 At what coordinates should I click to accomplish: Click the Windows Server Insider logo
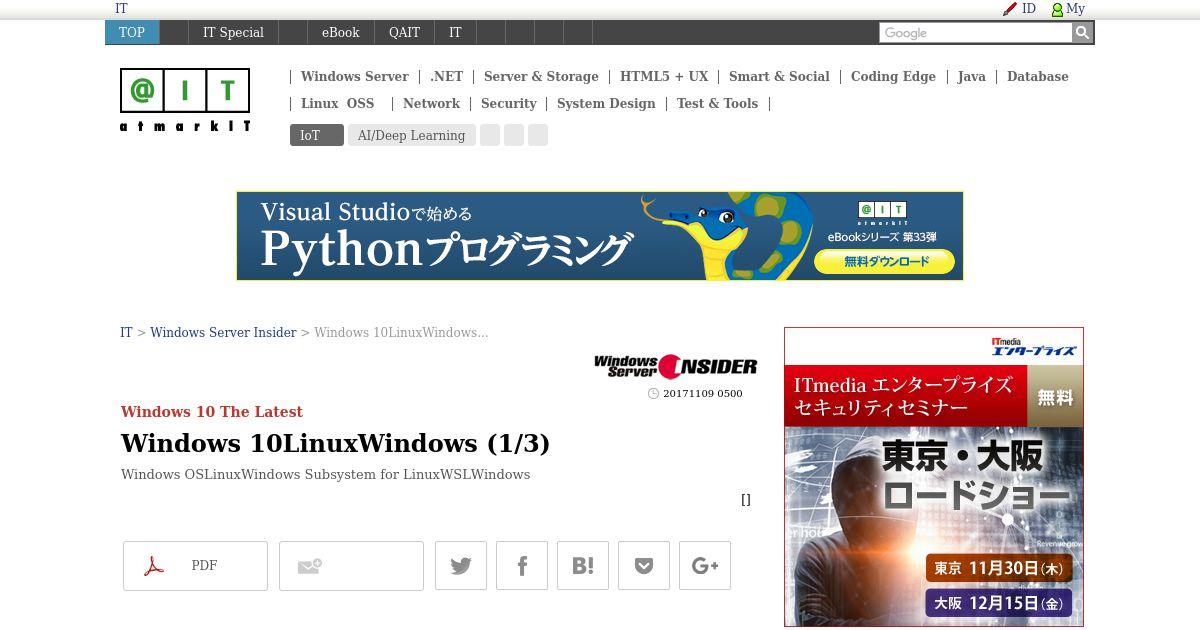[x=675, y=366]
